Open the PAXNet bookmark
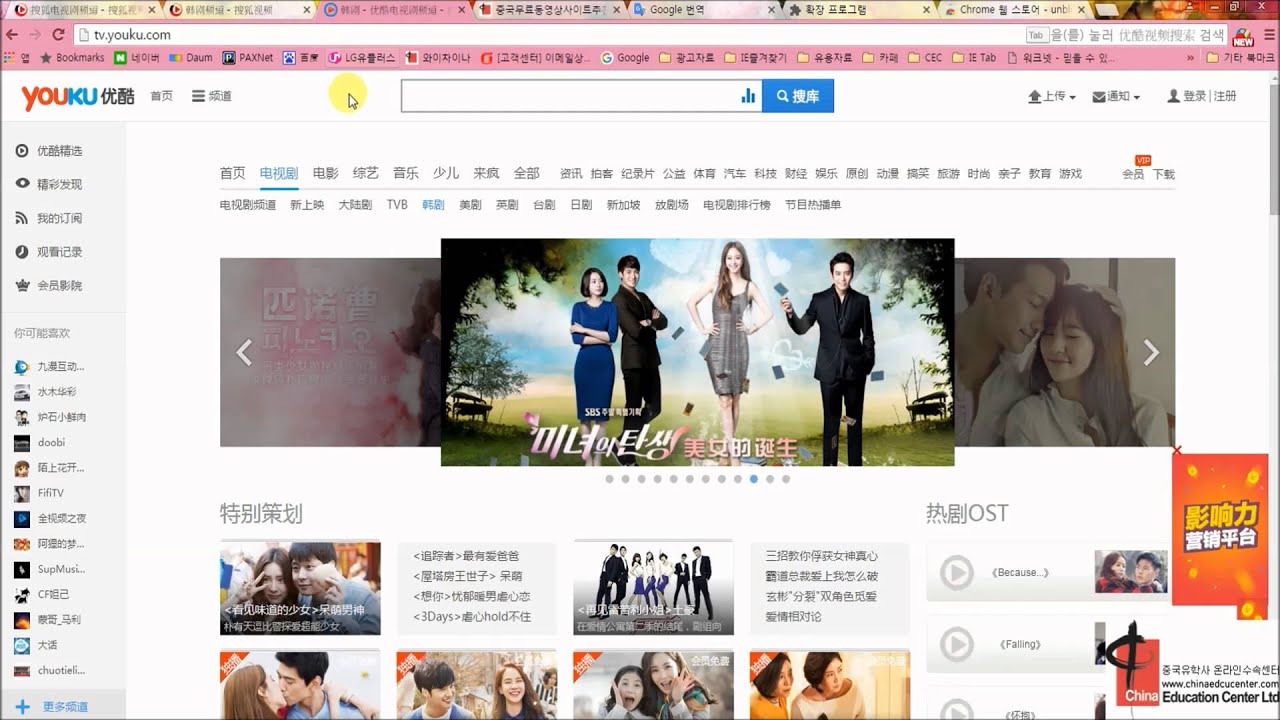The width and height of the screenshot is (1280, 720). pyautogui.click(x=247, y=58)
